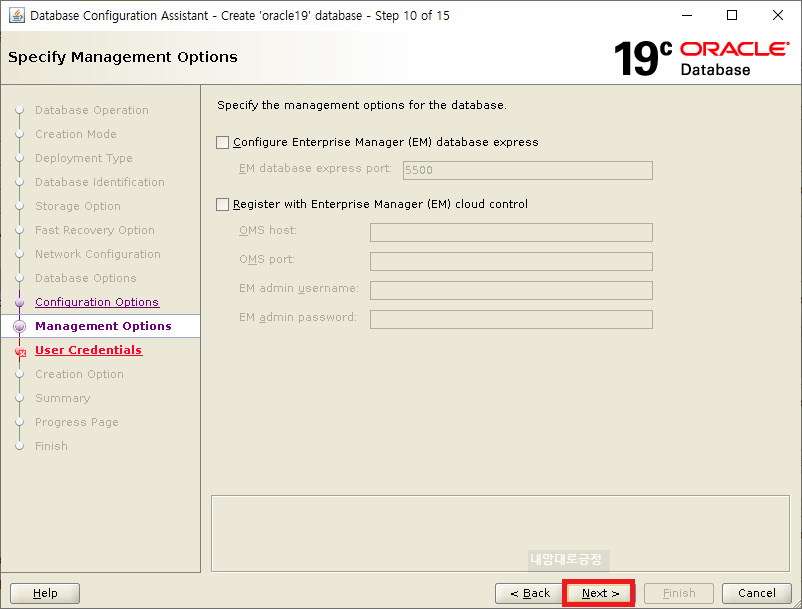
Task: Click the Oracle 19c Database logo
Action: [x=701, y=58]
